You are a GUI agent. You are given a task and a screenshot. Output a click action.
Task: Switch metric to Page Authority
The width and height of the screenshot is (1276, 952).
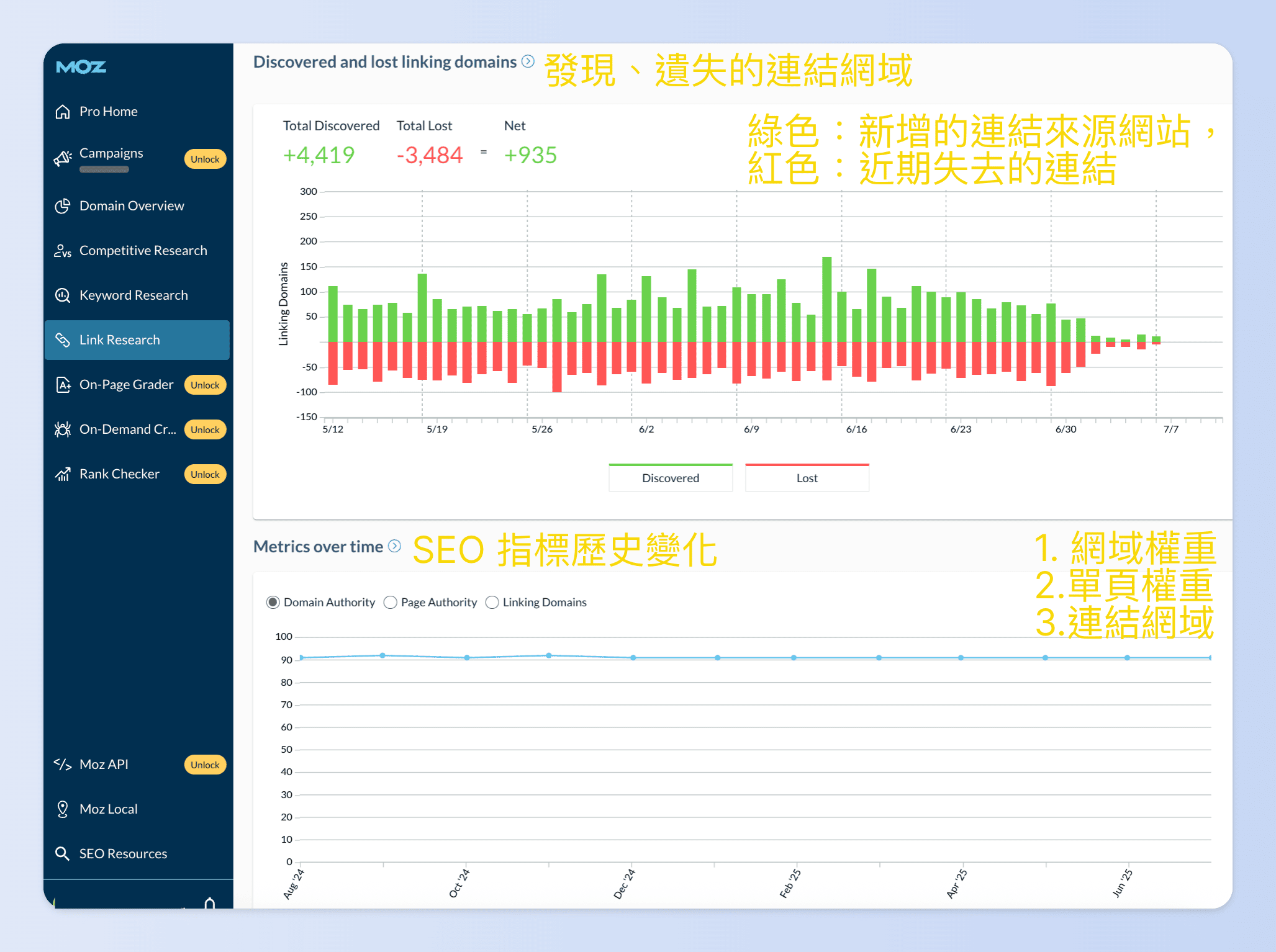[x=391, y=601]
